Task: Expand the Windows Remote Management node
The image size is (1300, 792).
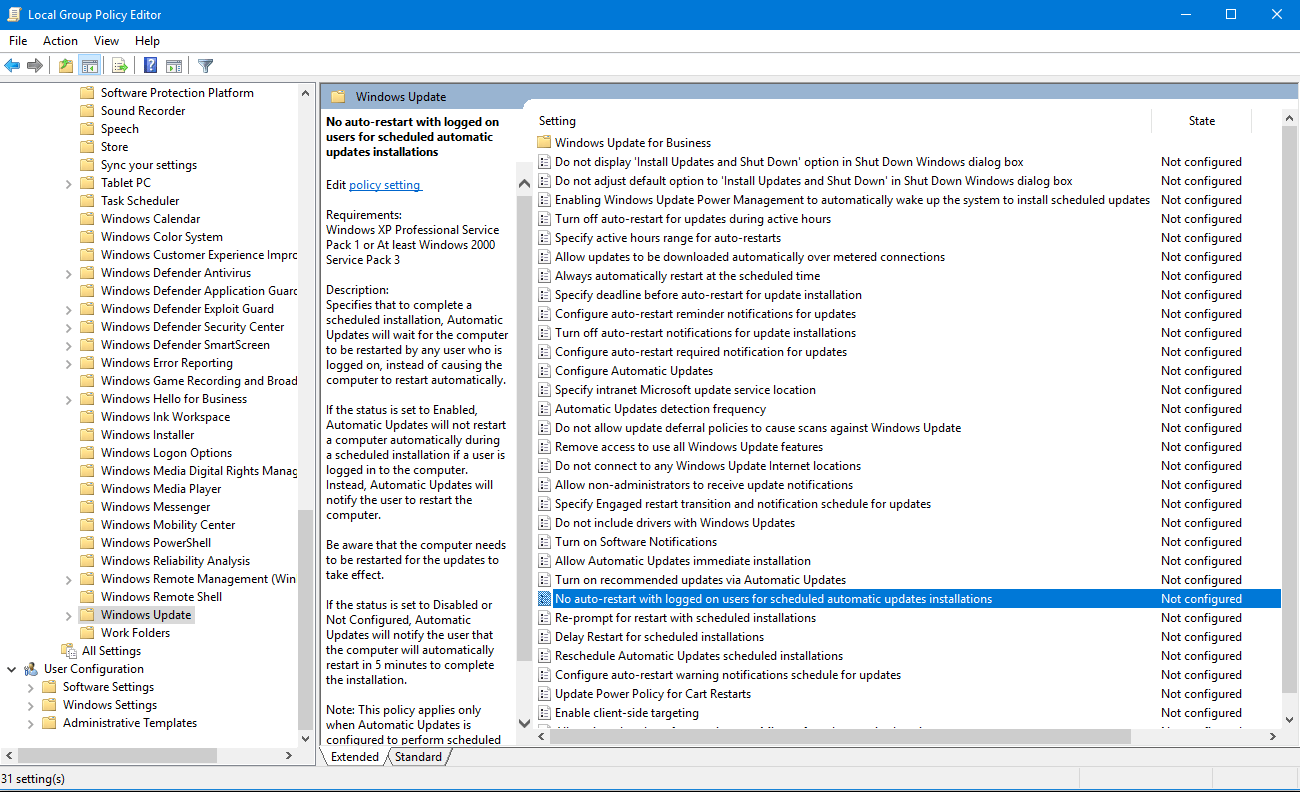Action: (68, 579)
